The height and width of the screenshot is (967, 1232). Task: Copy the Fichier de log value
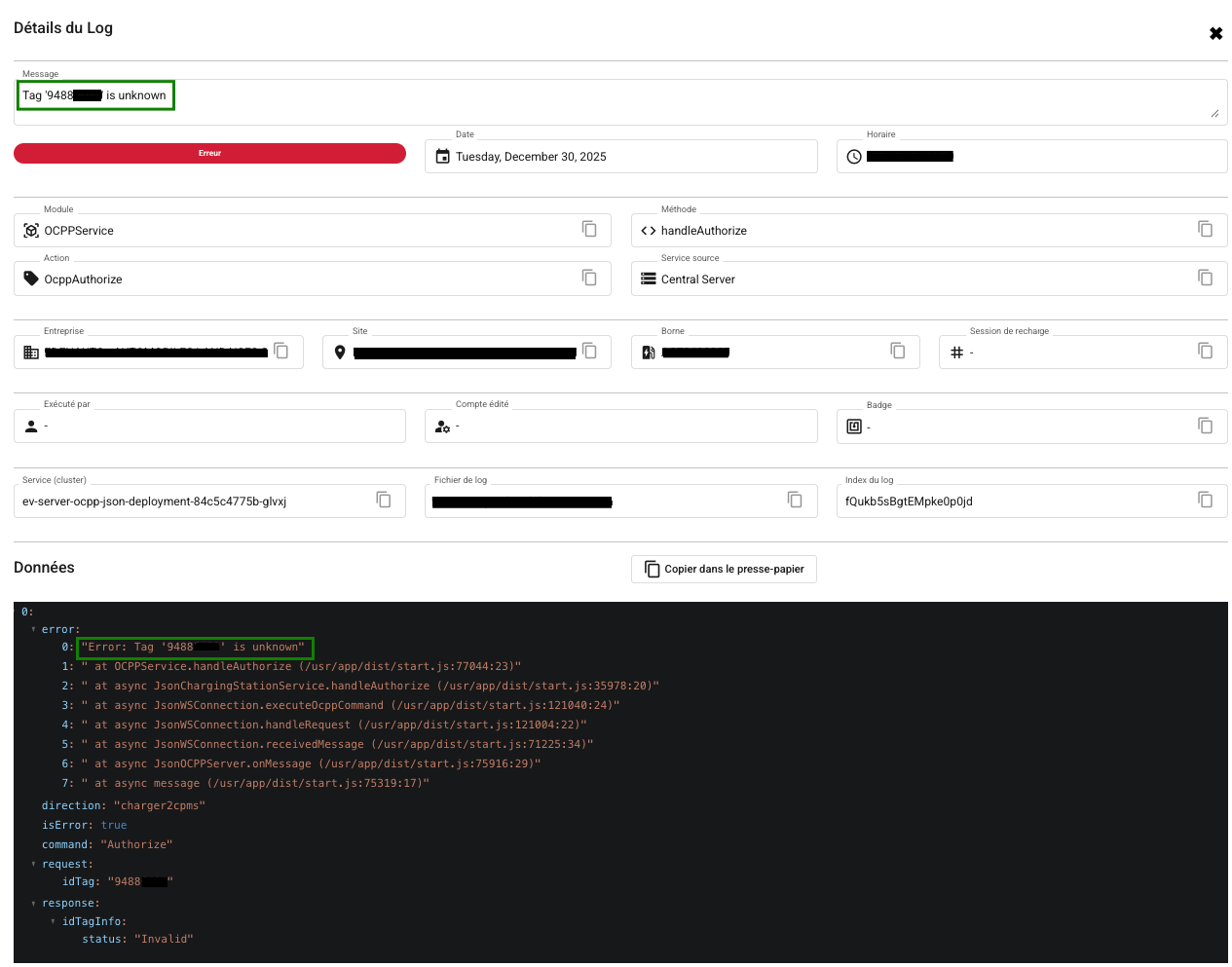tap(795, 500)
